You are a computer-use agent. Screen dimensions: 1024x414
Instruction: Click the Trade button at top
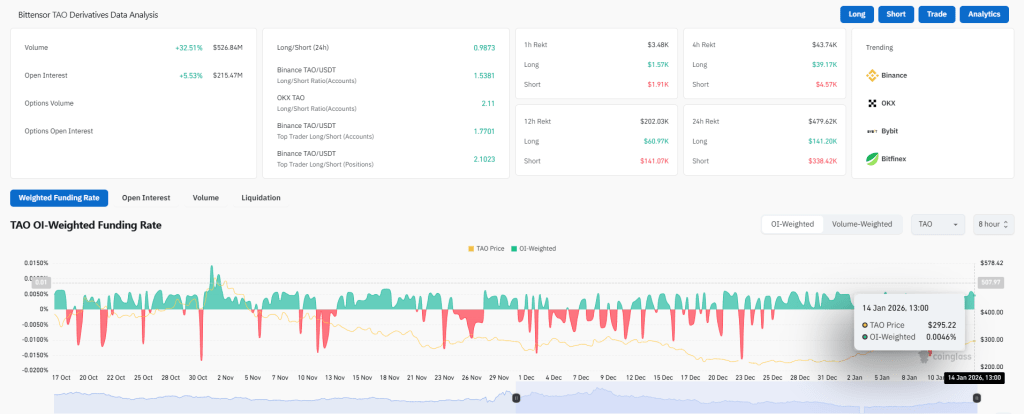pos(936,14)
